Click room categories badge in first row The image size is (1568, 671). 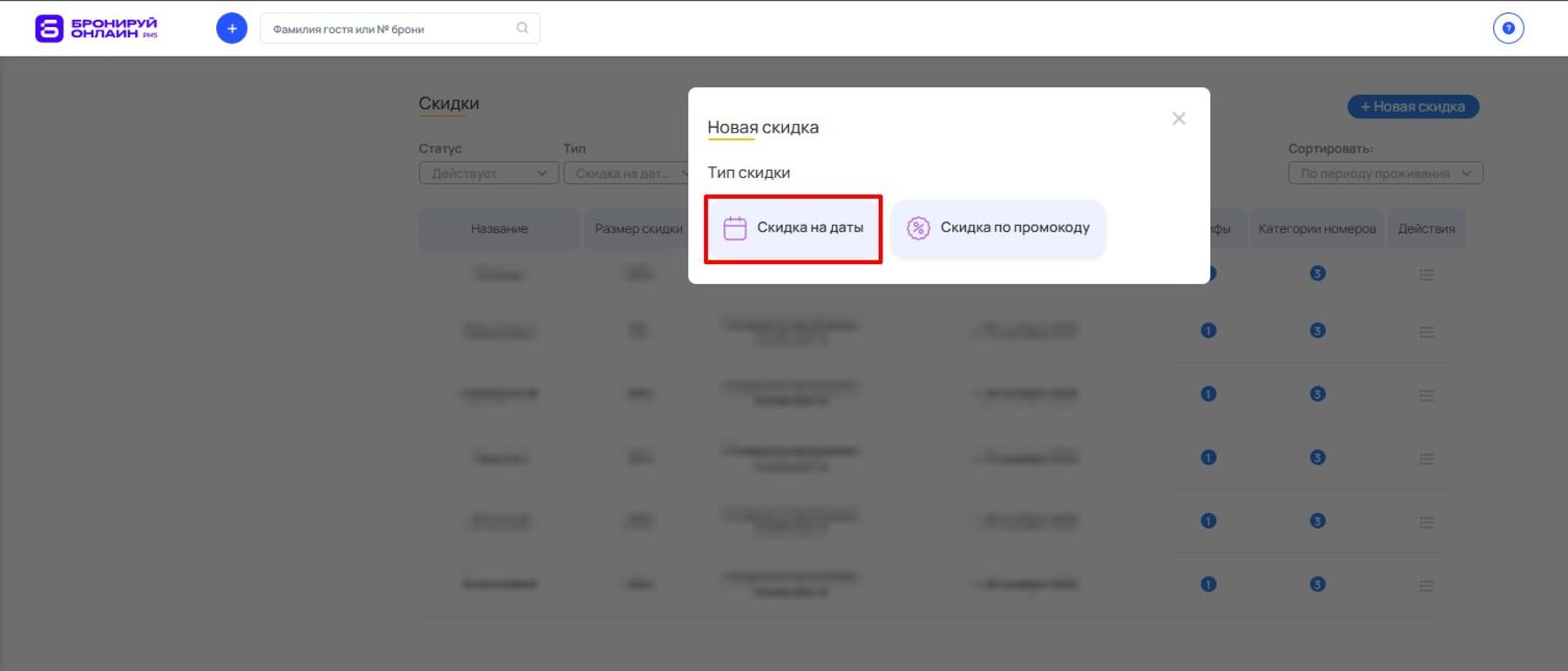click(x=1317, y=274)
